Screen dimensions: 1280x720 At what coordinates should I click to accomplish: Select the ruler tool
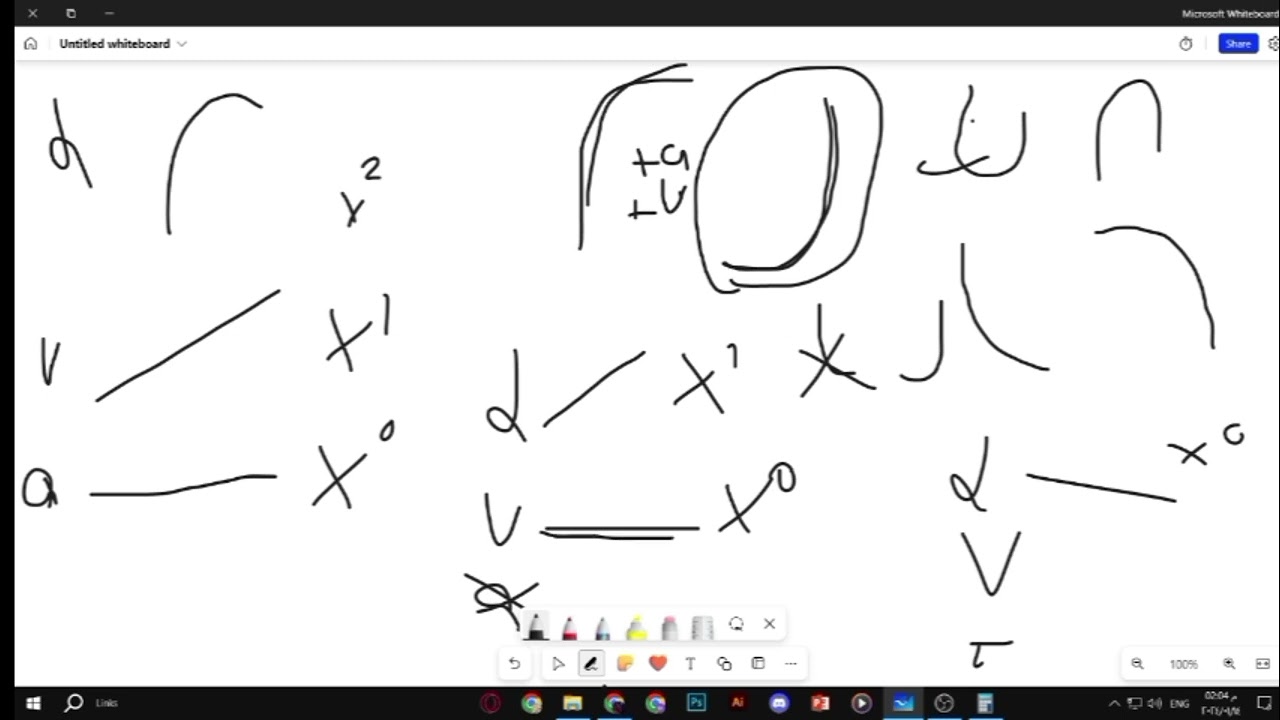pyautogui.click(x=702, y=626)
